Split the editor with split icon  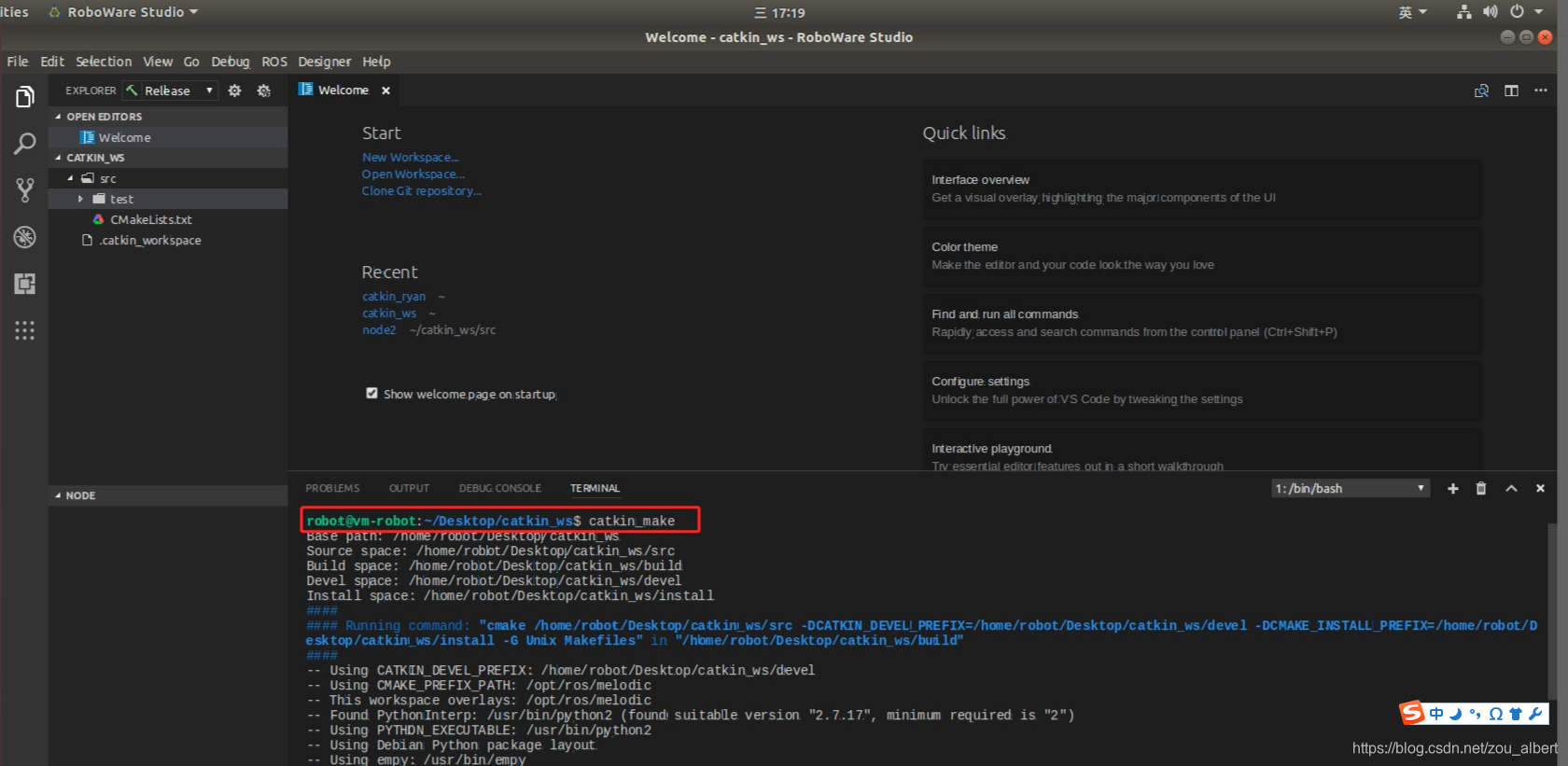pos(1511,91)
